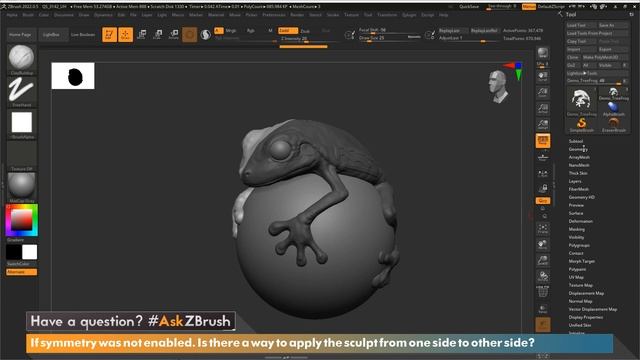Activate the Move gizmo icon
640x360 pixels.
tap(142, 35)
